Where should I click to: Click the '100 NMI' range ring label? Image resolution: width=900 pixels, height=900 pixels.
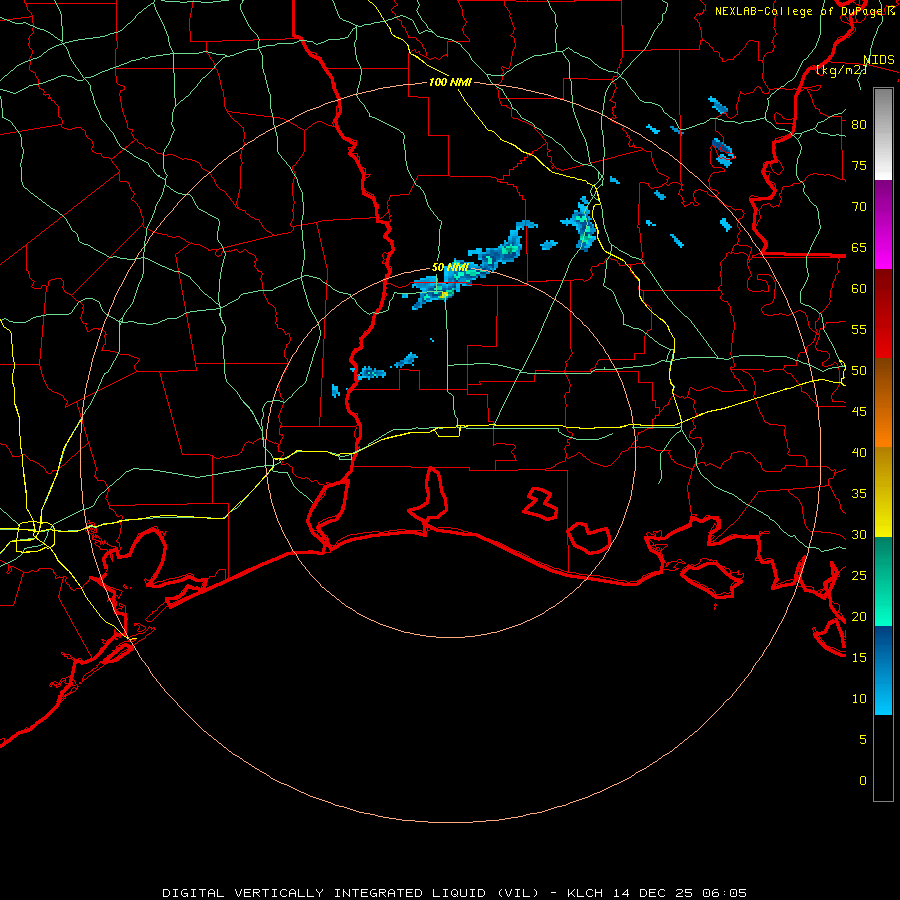point(450,82)
